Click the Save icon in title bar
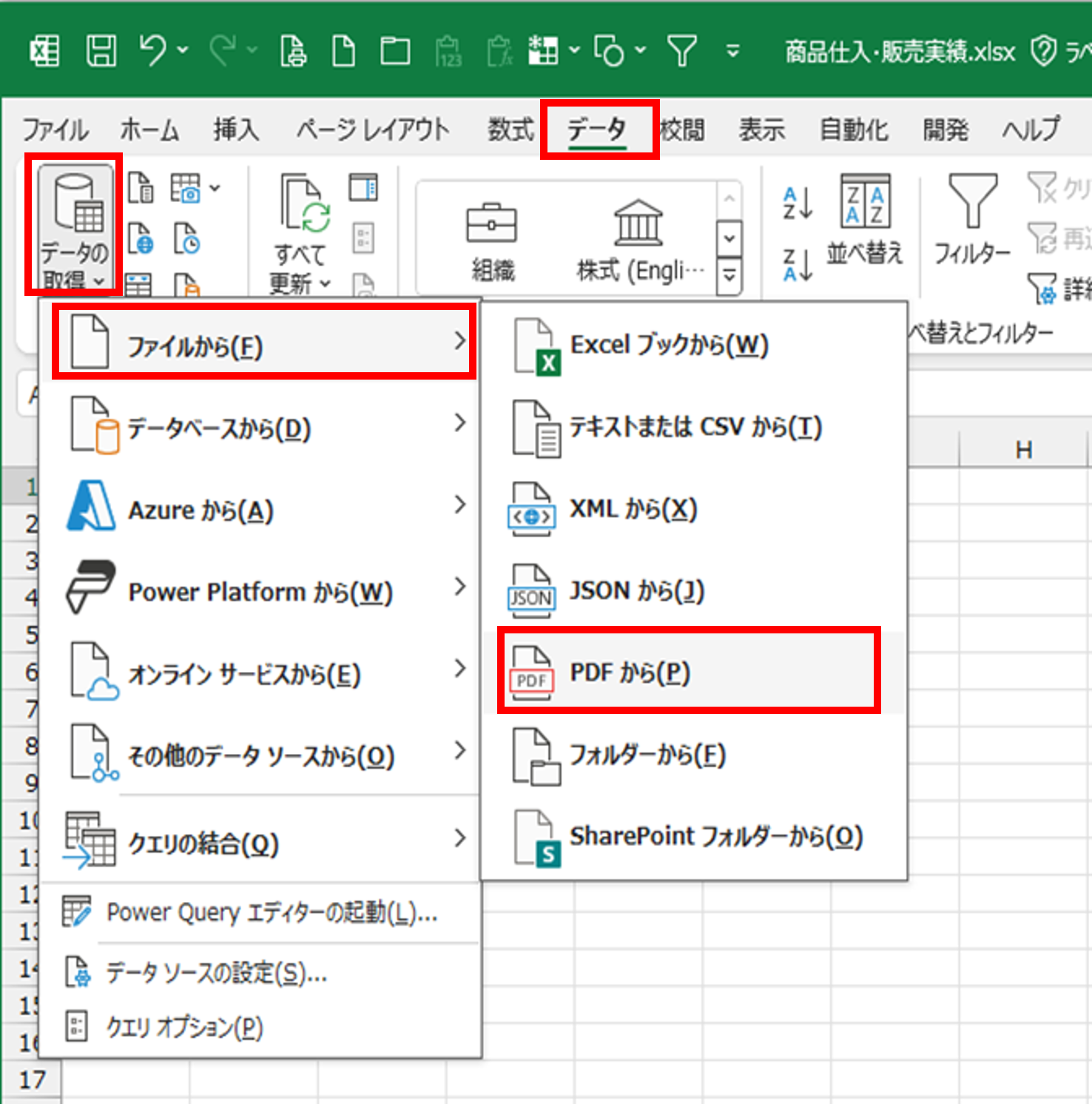The image size is (1092, 1104). [x=101, y=51]
